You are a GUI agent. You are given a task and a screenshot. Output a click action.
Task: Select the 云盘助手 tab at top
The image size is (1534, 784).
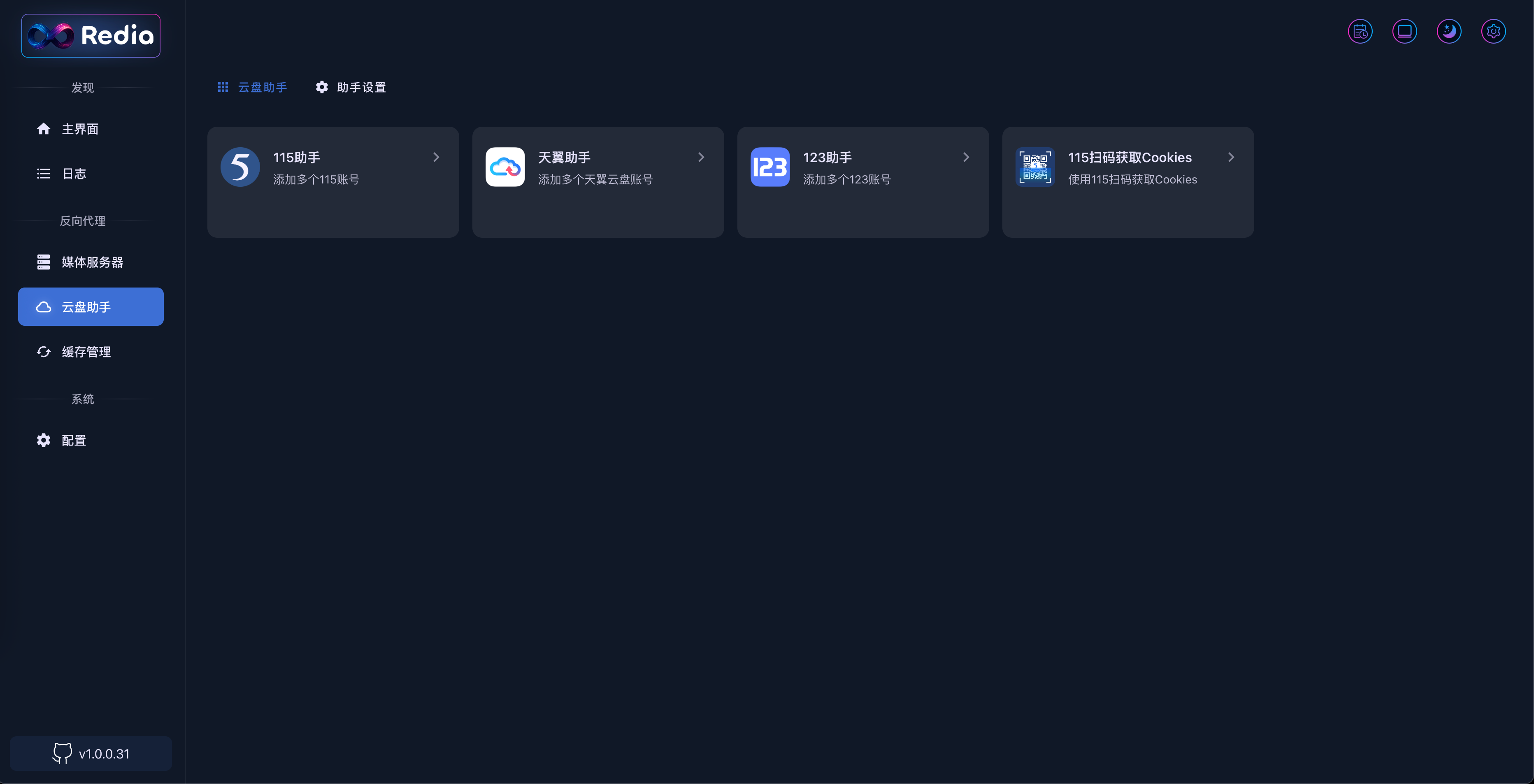click(x=253, y=88)
